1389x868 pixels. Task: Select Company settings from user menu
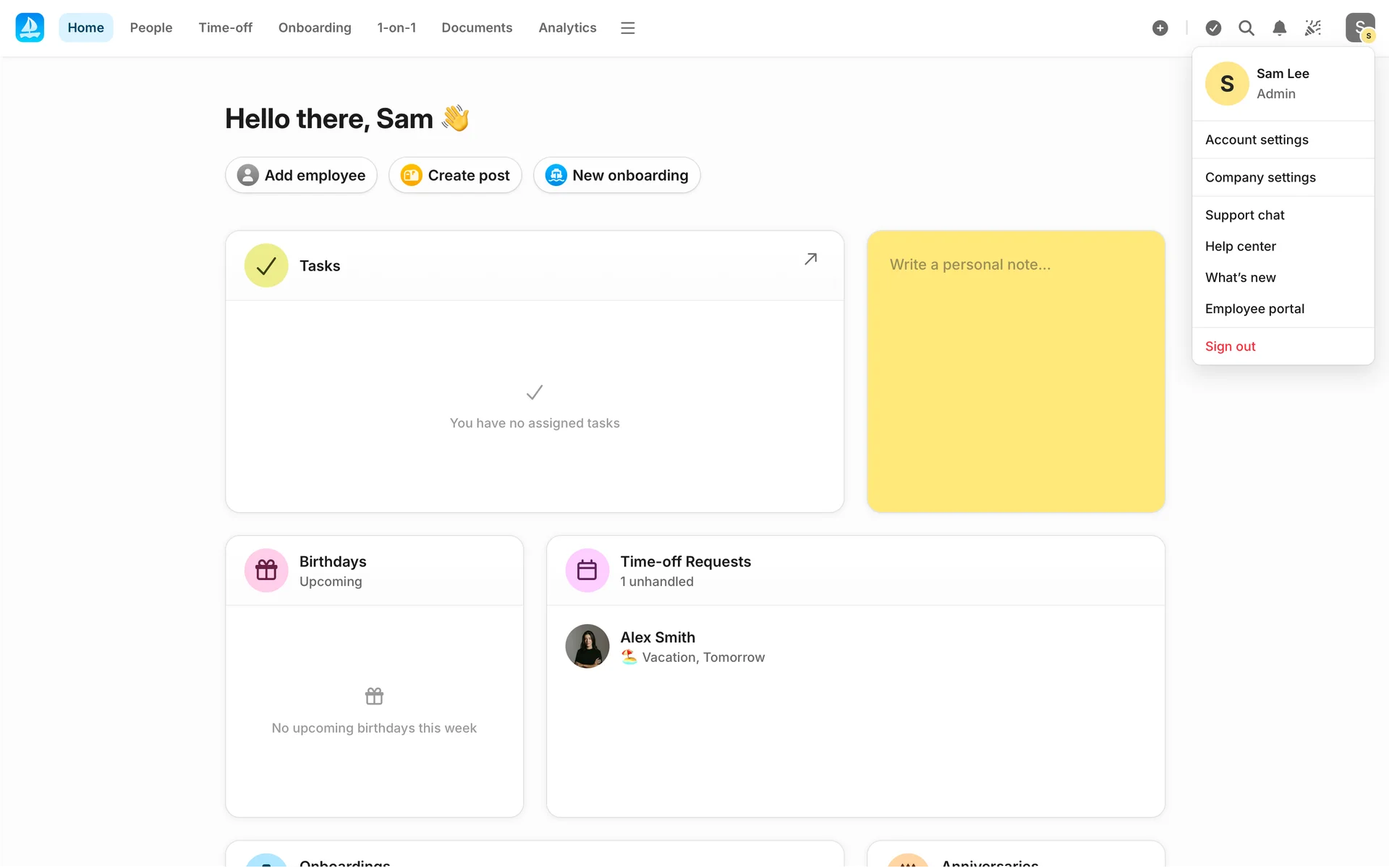[1260, 177]
